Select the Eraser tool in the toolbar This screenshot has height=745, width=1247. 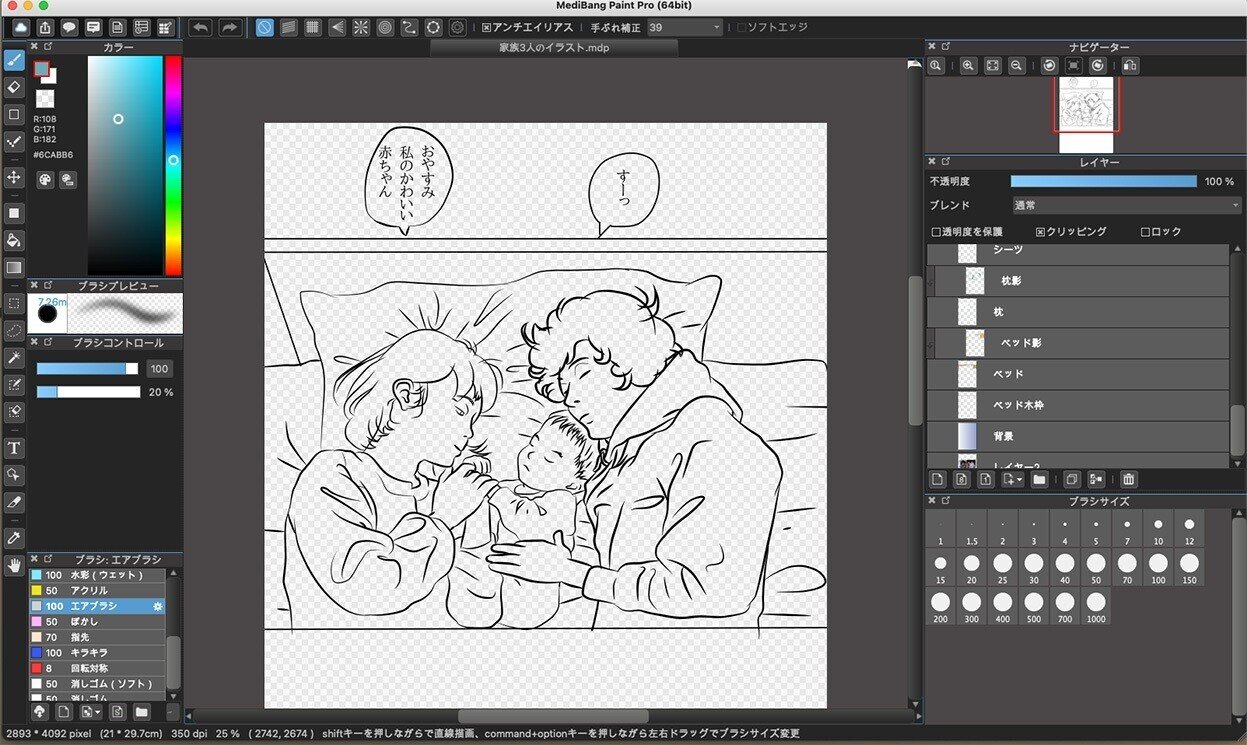coord(14,88)
